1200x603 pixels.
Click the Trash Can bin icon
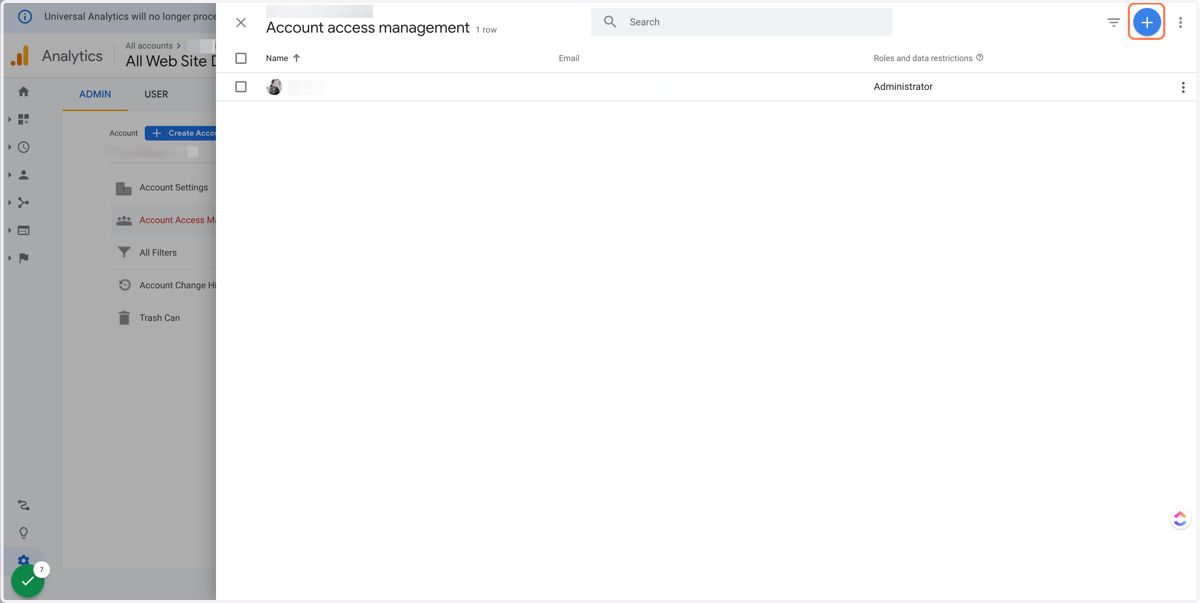pyautogui.click(x=124, y=318)
